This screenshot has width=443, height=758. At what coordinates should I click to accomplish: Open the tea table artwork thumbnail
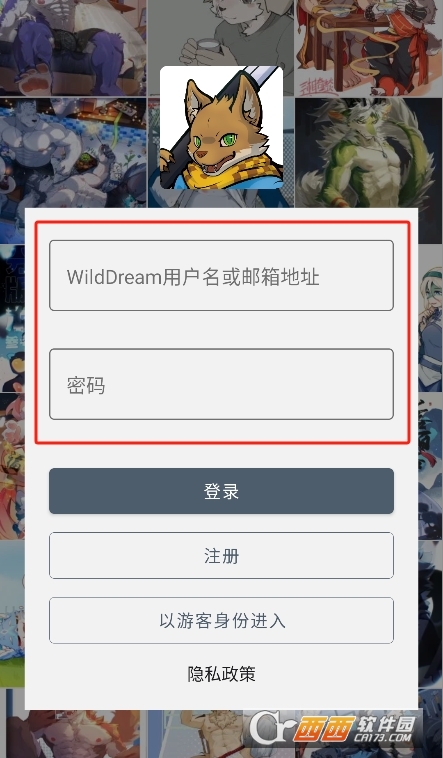coord(369,47)
